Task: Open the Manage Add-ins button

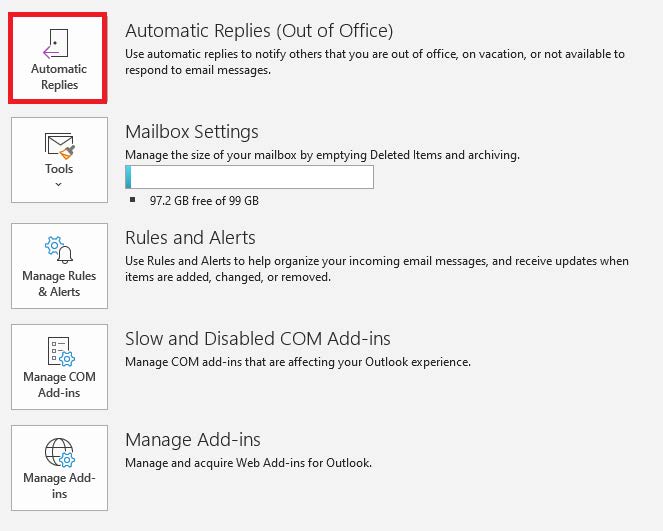Action: 59,468
